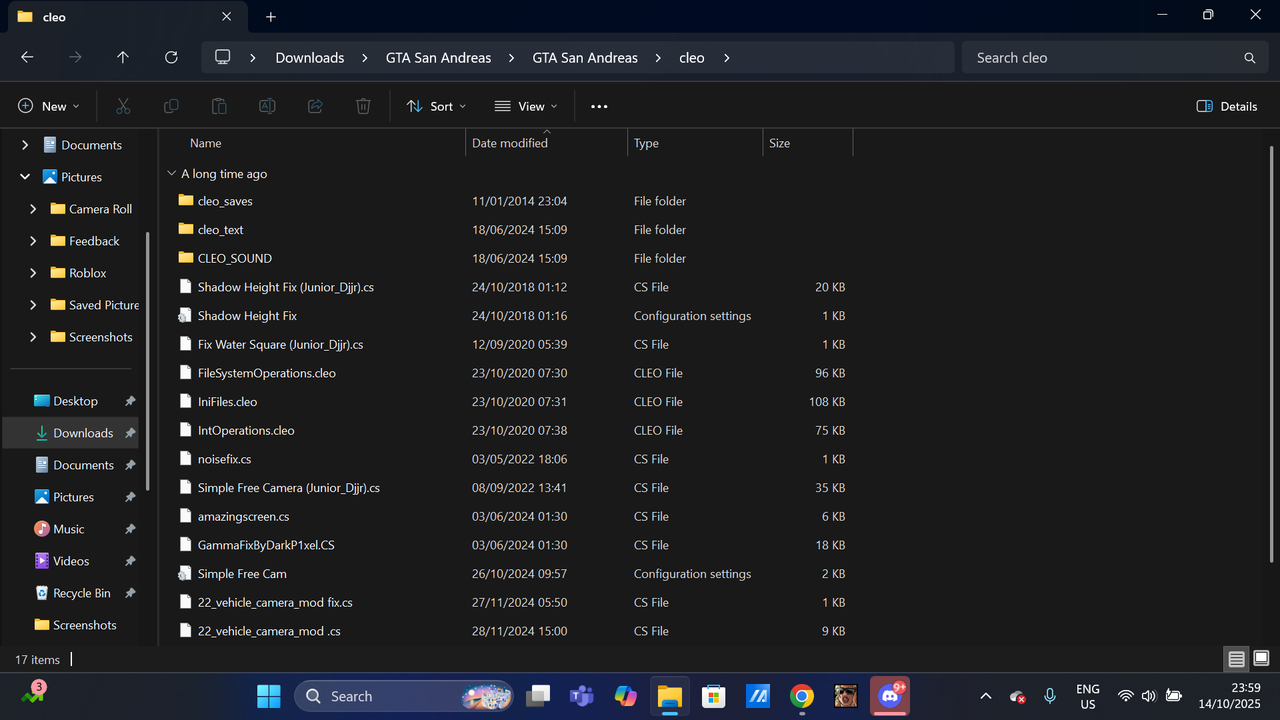
Task: Open Microsoft Store from taskbar
Action: 713,696
